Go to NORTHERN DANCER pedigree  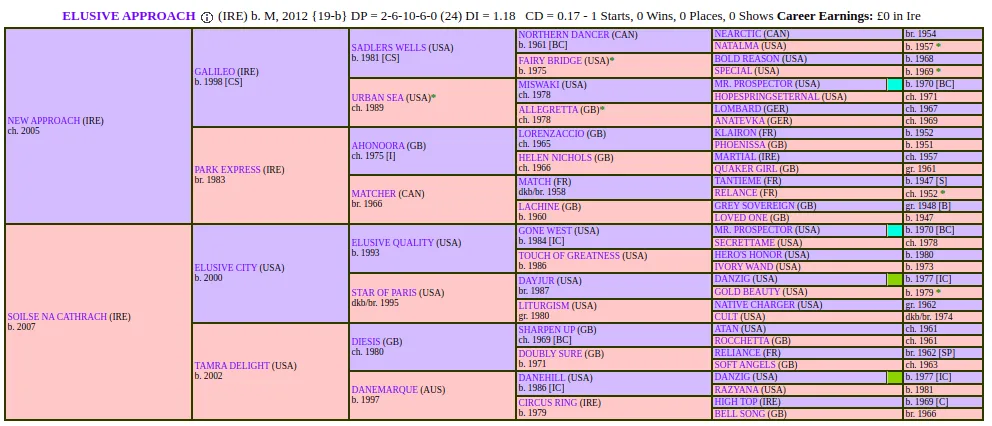564,35
